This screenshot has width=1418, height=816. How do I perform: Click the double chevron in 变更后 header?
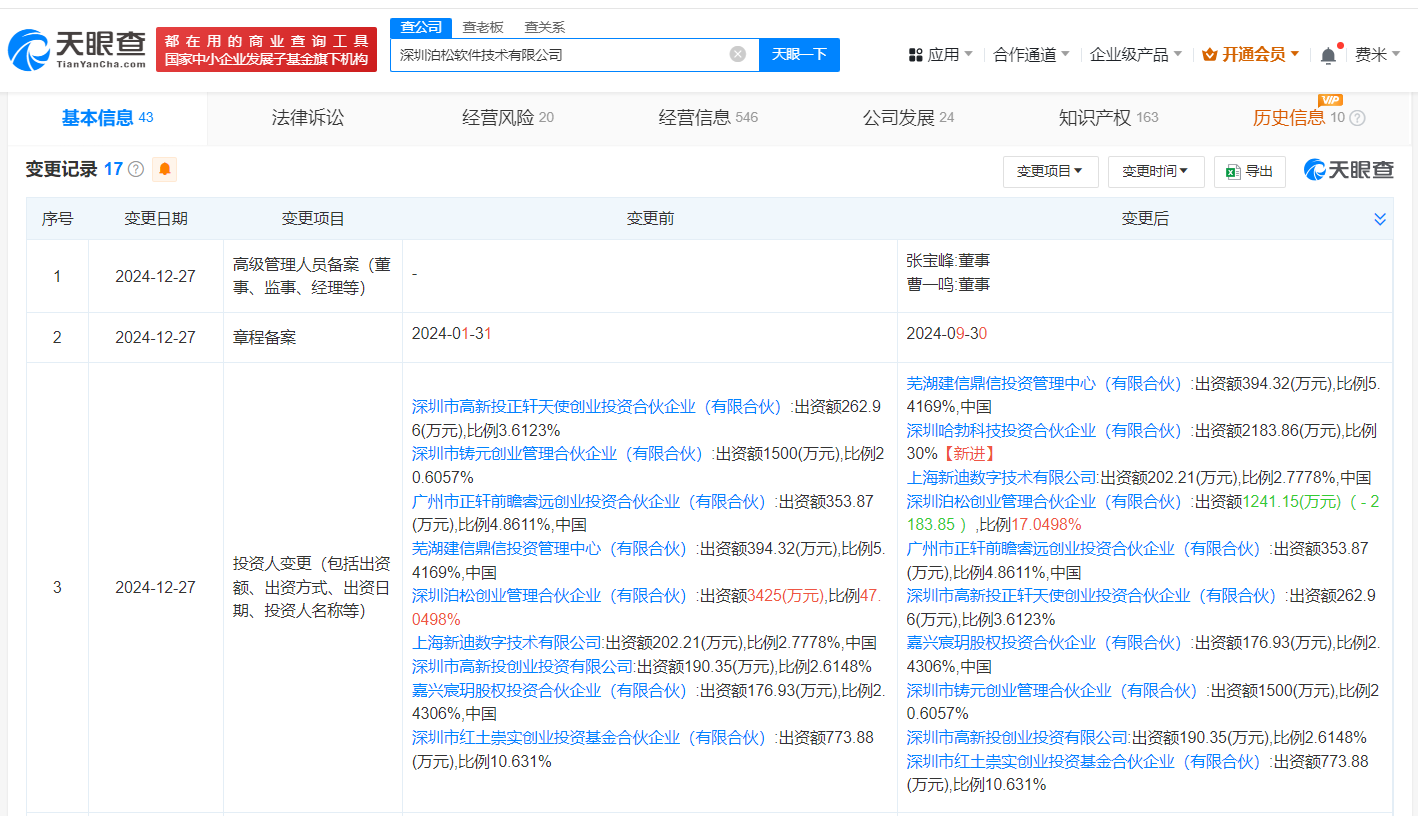click(1380, 219)
